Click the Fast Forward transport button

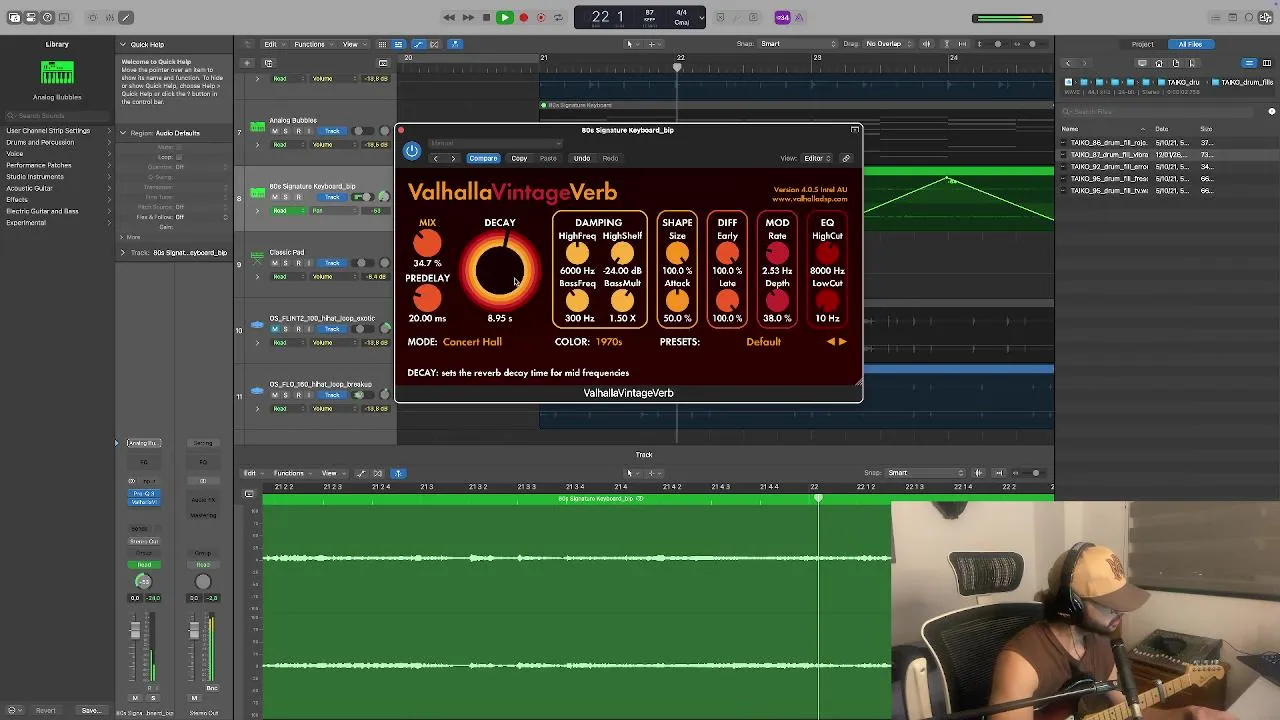[x=467, y=17]
